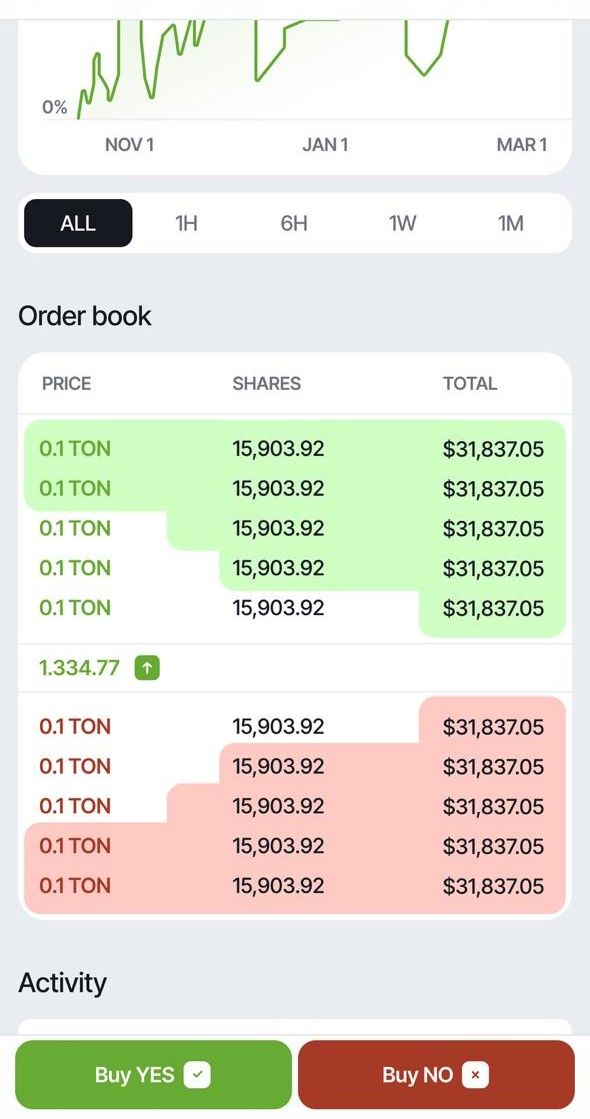
Task: Click the SHARES column header
Action: (x=266, y=383)
